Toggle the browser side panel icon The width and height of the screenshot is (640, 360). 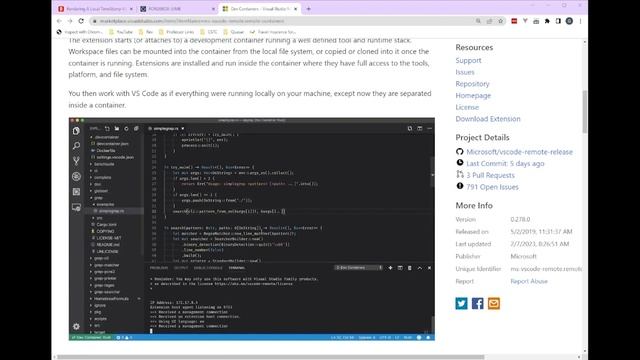558,21
